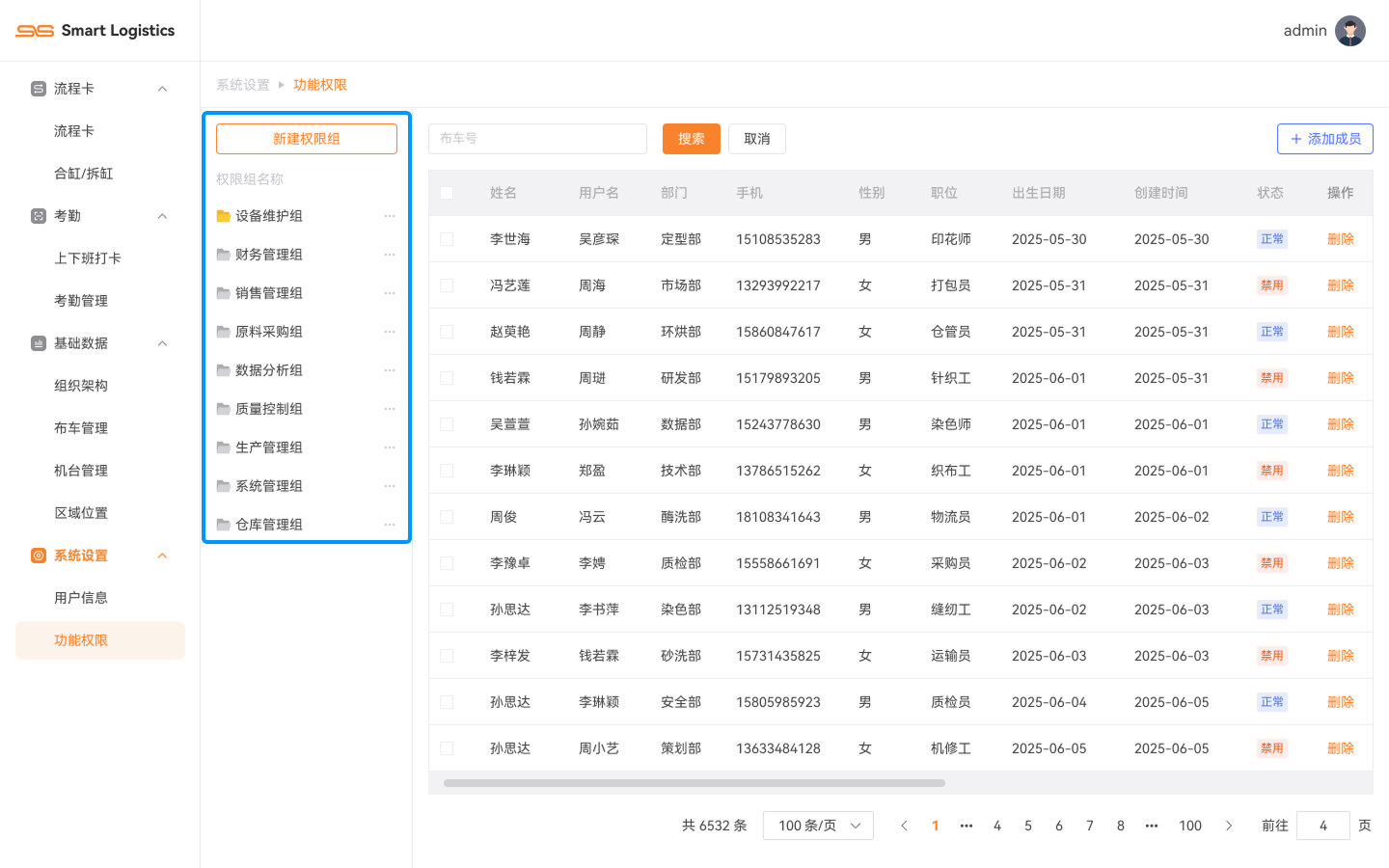1389x868 pixels.
Task: Click the 流程卡 sidebar group icon
Action: click(x=39, y=89)
